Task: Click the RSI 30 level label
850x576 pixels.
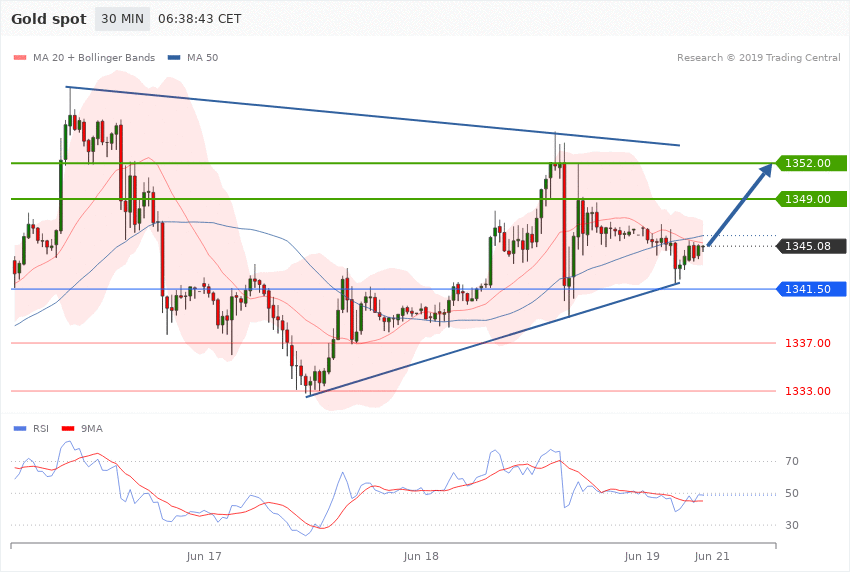Action: pyautogui.click(x=792, y=525)
